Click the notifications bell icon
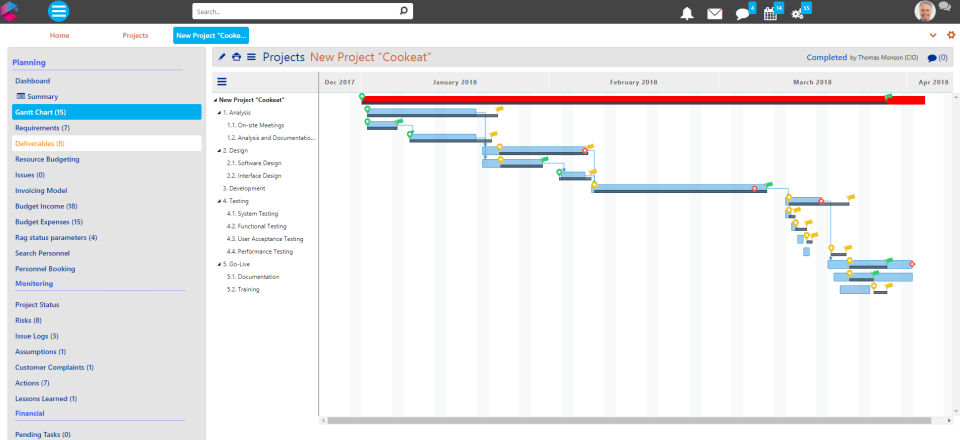960x440 pixels. 687,13
